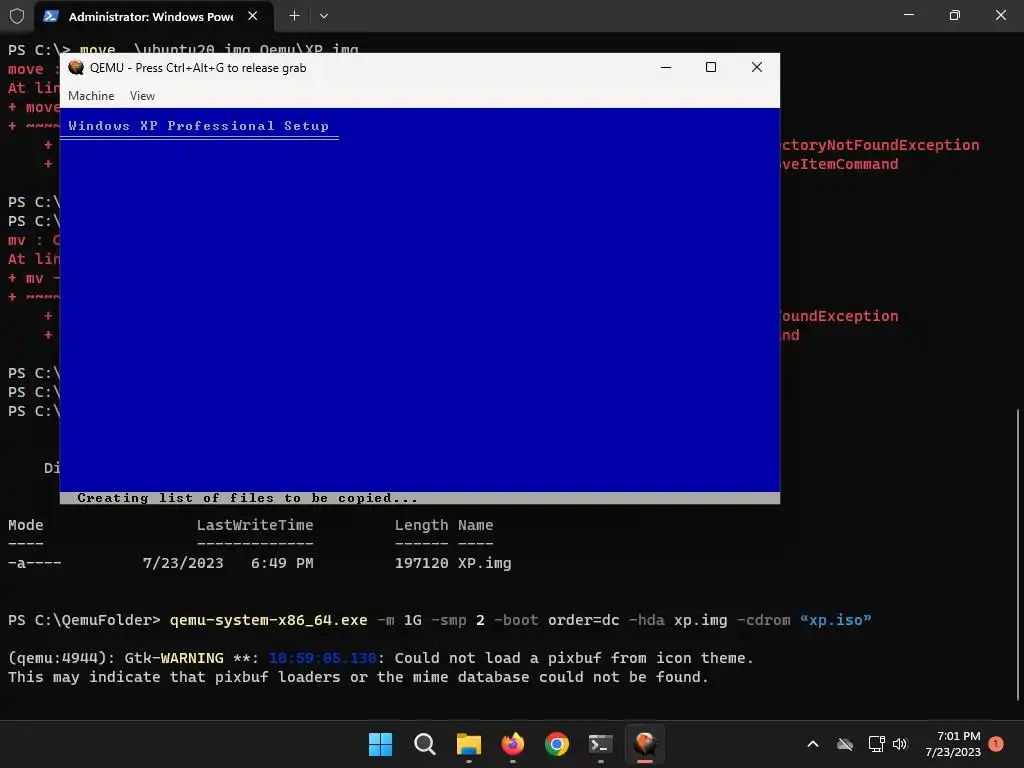Close the Windows Terminal window

click(x=1001, y=15)
